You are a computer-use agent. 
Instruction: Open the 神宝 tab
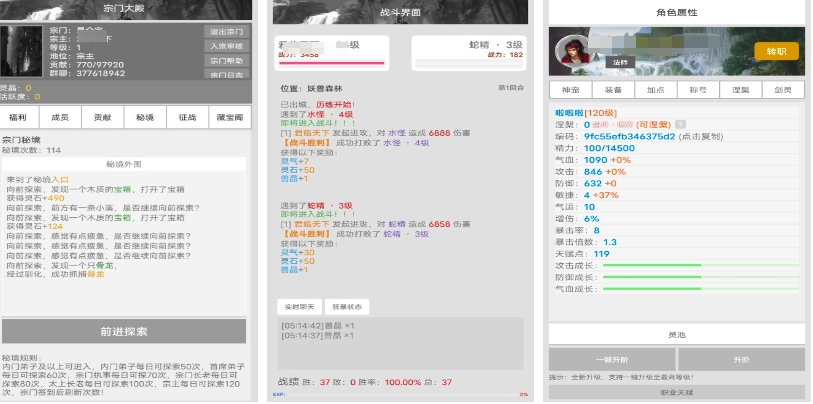570,89
